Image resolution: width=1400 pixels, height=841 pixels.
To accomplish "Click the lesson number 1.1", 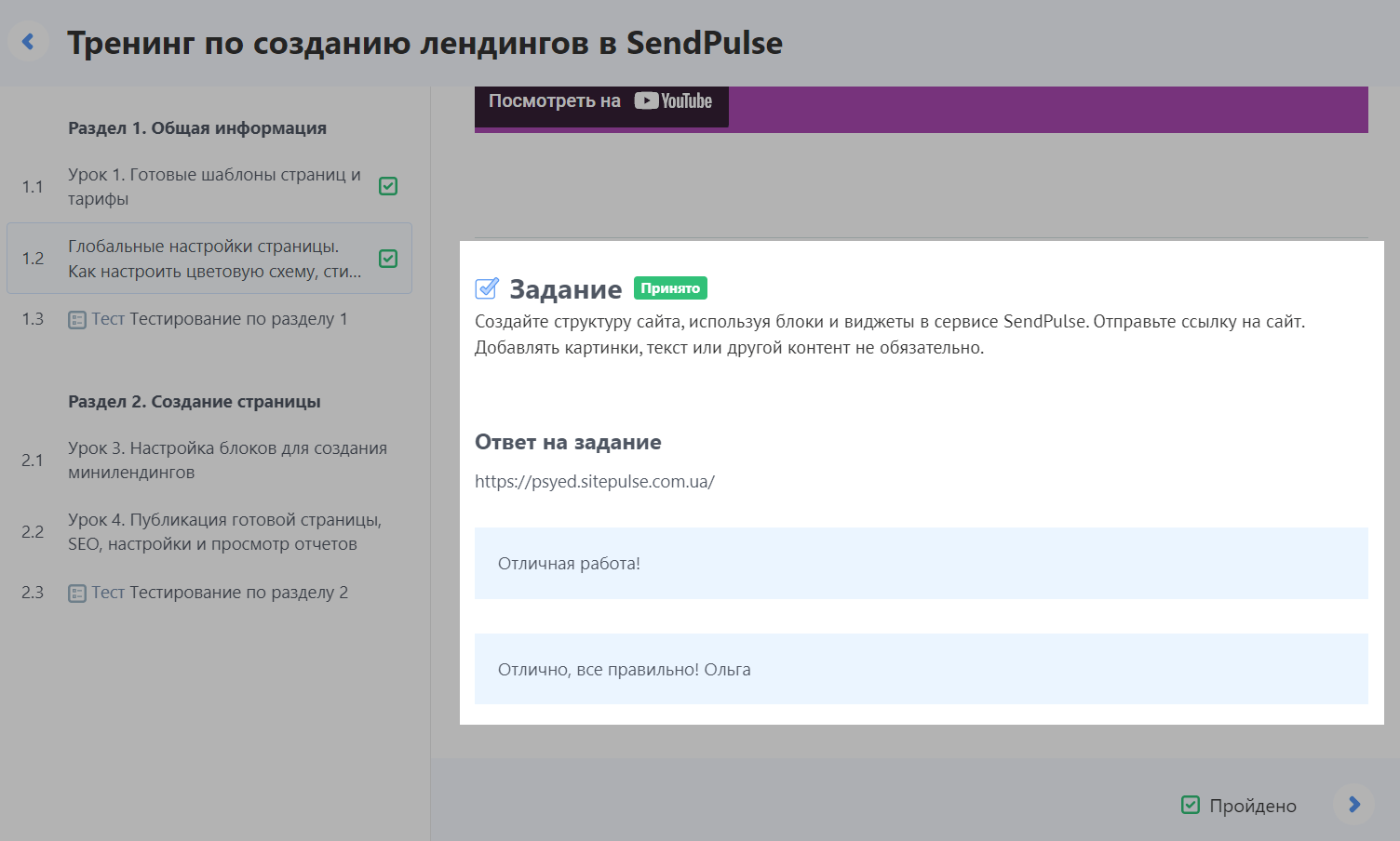I will point(33,187).
